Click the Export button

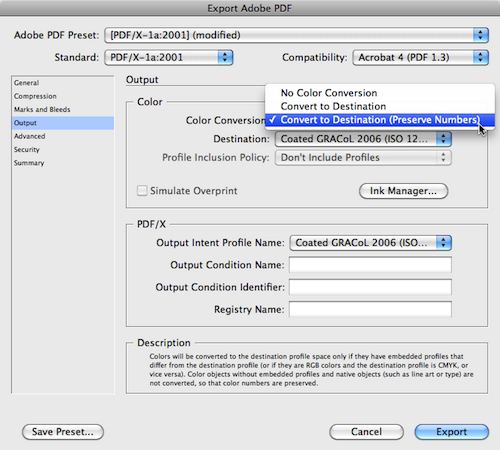(x=452, y=432)
